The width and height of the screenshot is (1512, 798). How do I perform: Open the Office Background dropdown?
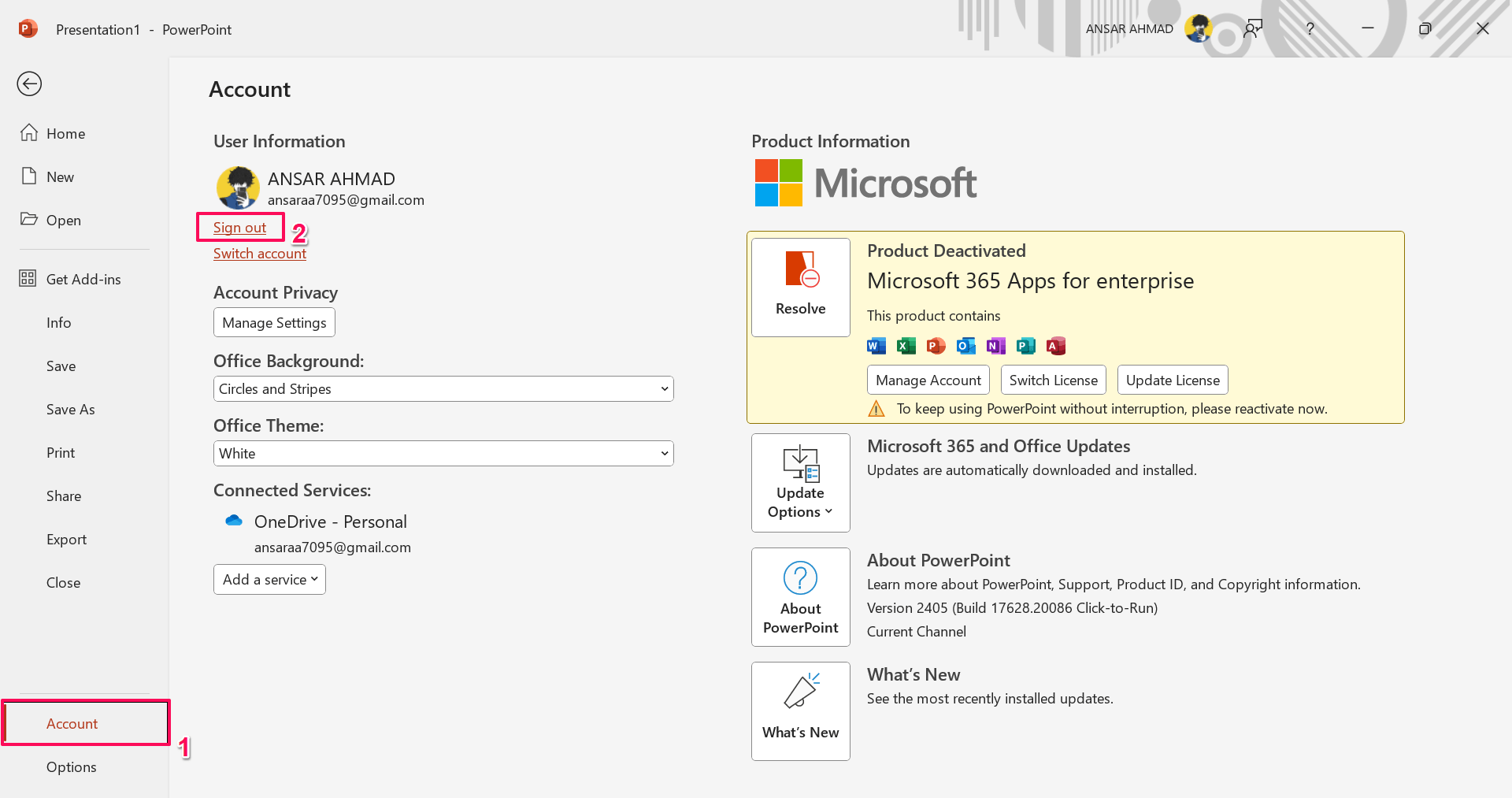coord(443,388)
